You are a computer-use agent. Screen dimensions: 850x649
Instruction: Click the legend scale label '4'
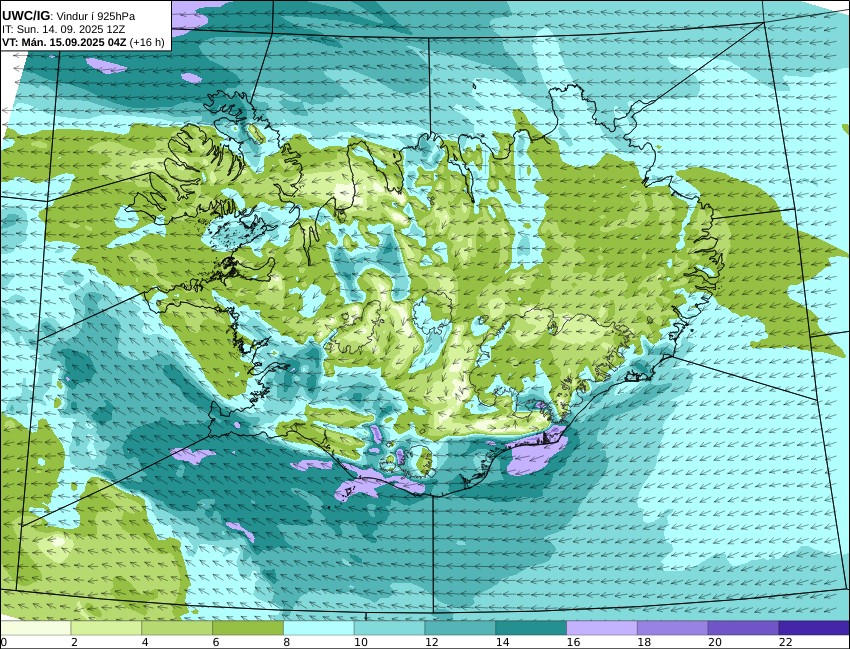pos(145,642)
